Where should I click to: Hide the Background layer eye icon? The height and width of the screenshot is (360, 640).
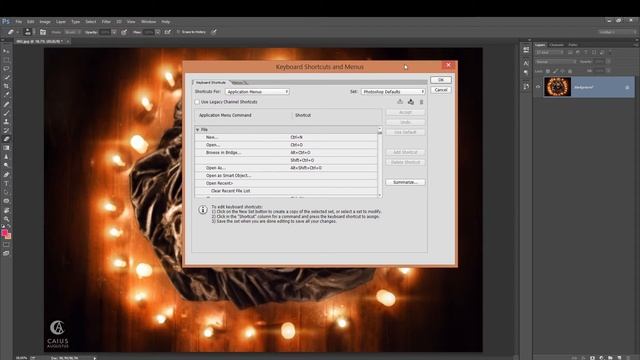click(x=538, y=87)
